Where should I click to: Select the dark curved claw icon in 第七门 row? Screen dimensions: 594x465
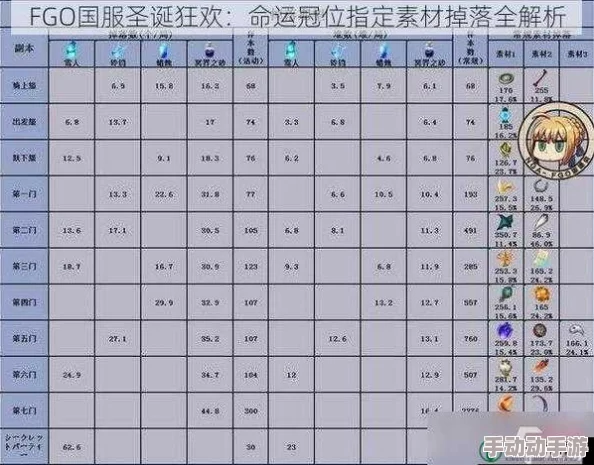point(540,403)
